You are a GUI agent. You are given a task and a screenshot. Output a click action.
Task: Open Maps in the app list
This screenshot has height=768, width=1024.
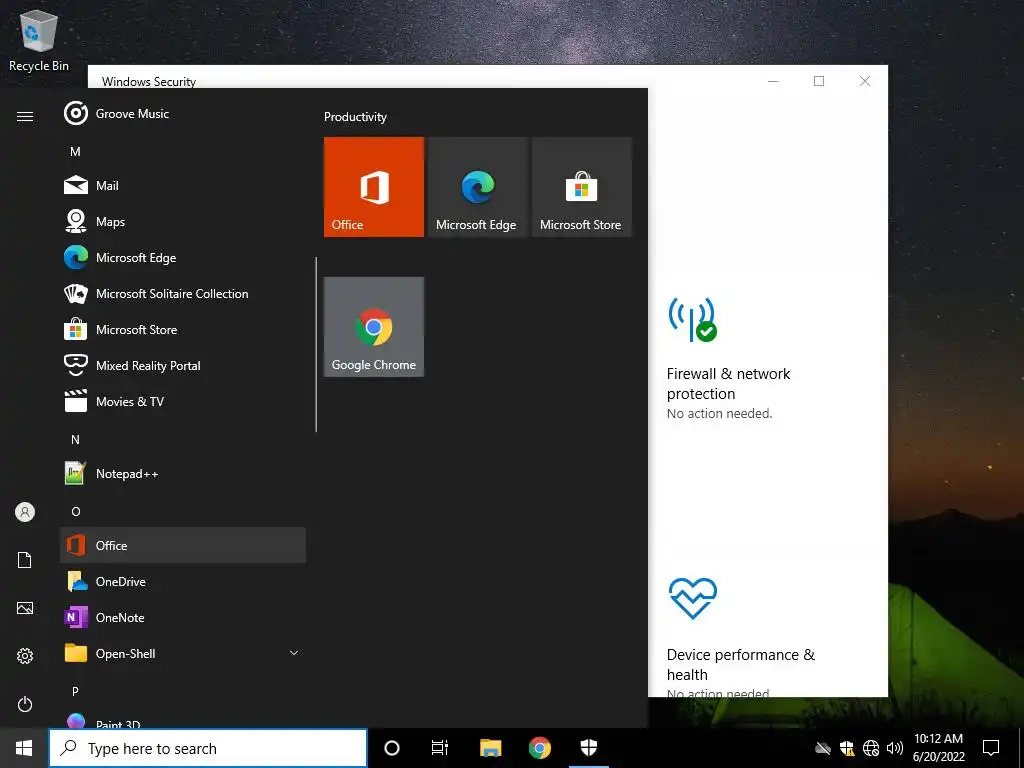point(183,221)
